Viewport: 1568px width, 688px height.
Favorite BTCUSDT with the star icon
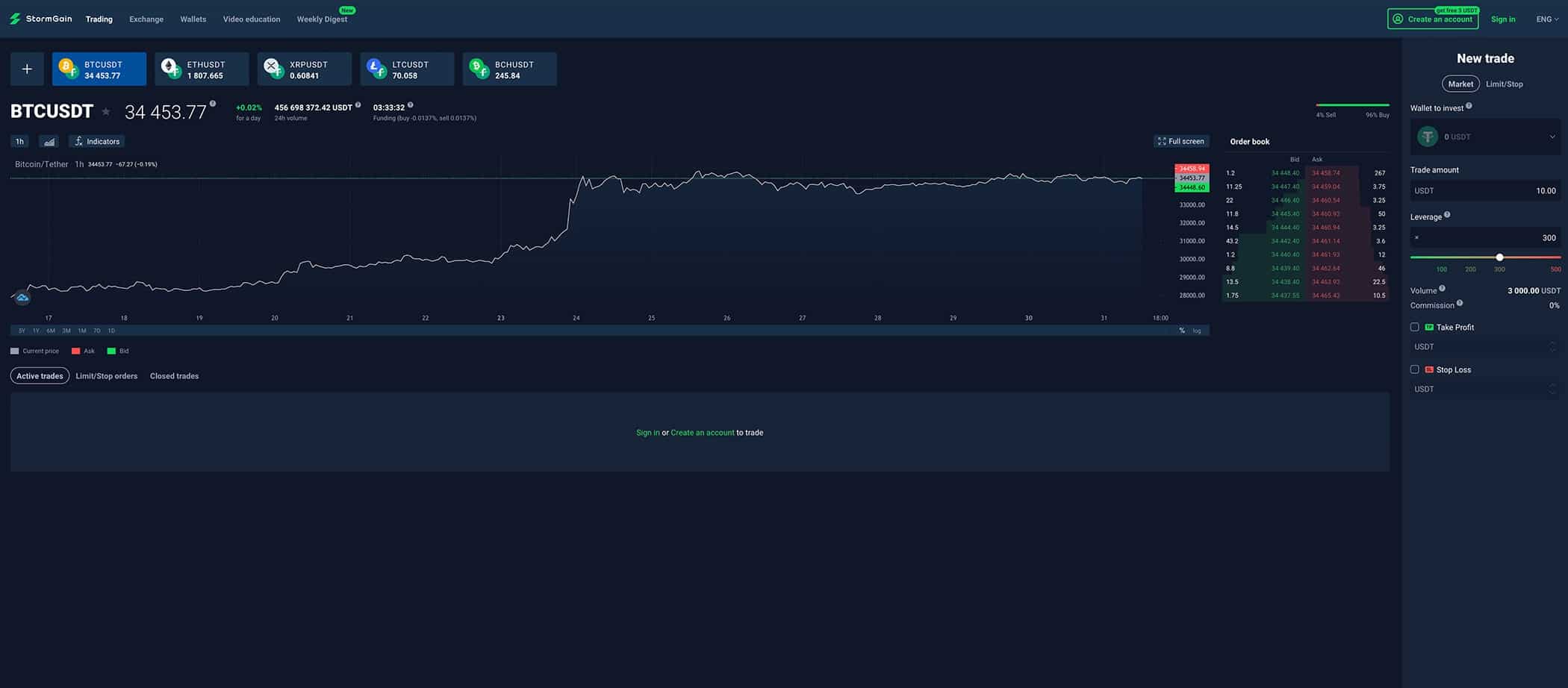[x=106, y=112]
